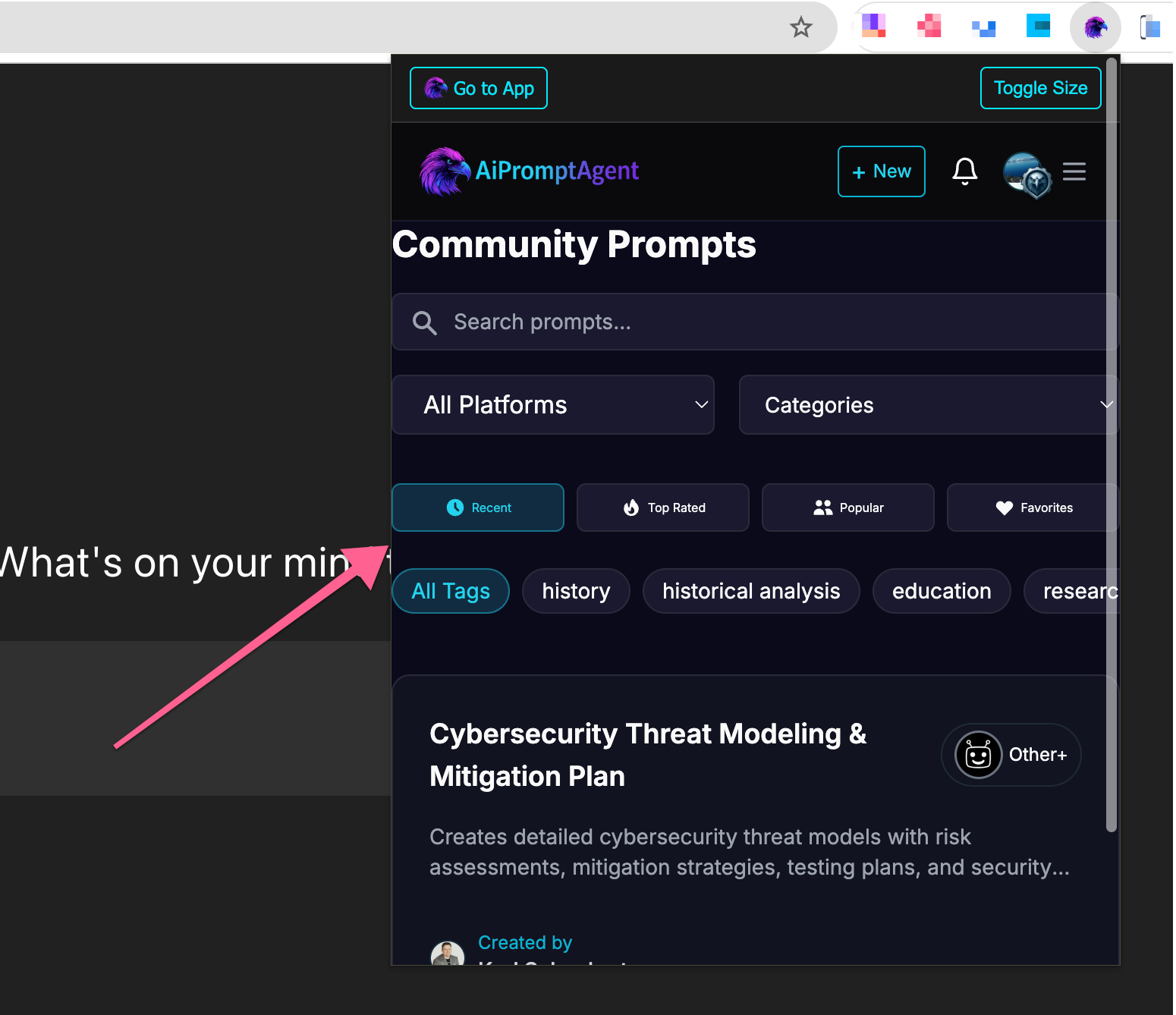Toggle the All Tags filter chip
Viewport: 1176px width, 1015px height.
tap(451, 591)
